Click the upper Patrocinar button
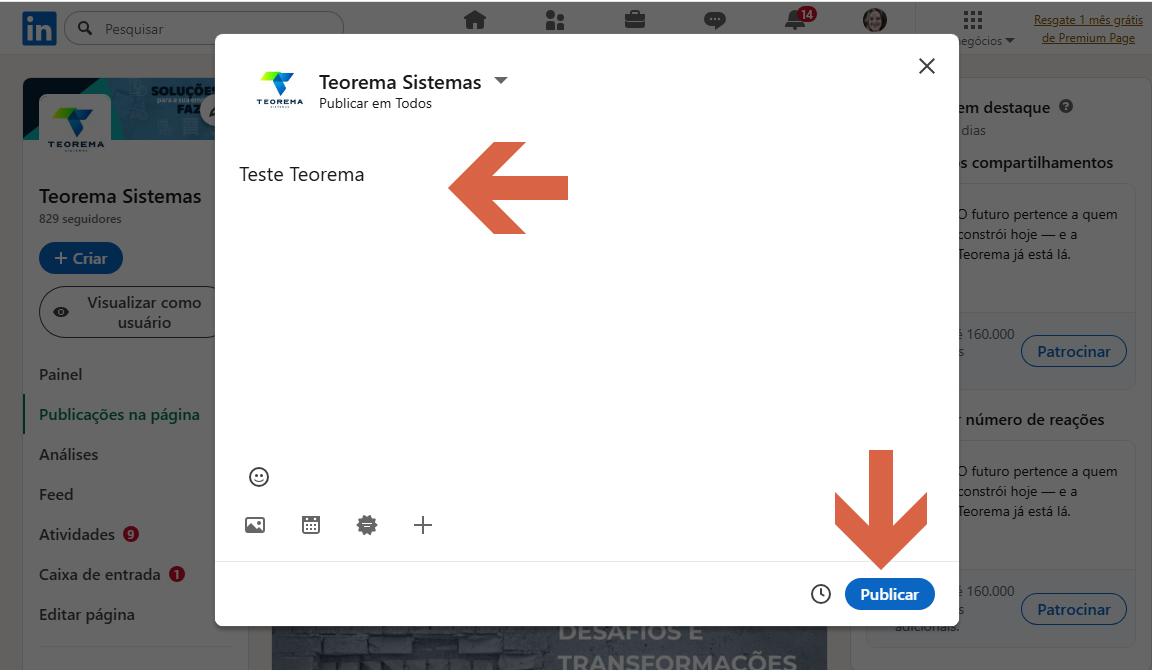This screenshot has width=1152, height=670. coord(1073,352)
